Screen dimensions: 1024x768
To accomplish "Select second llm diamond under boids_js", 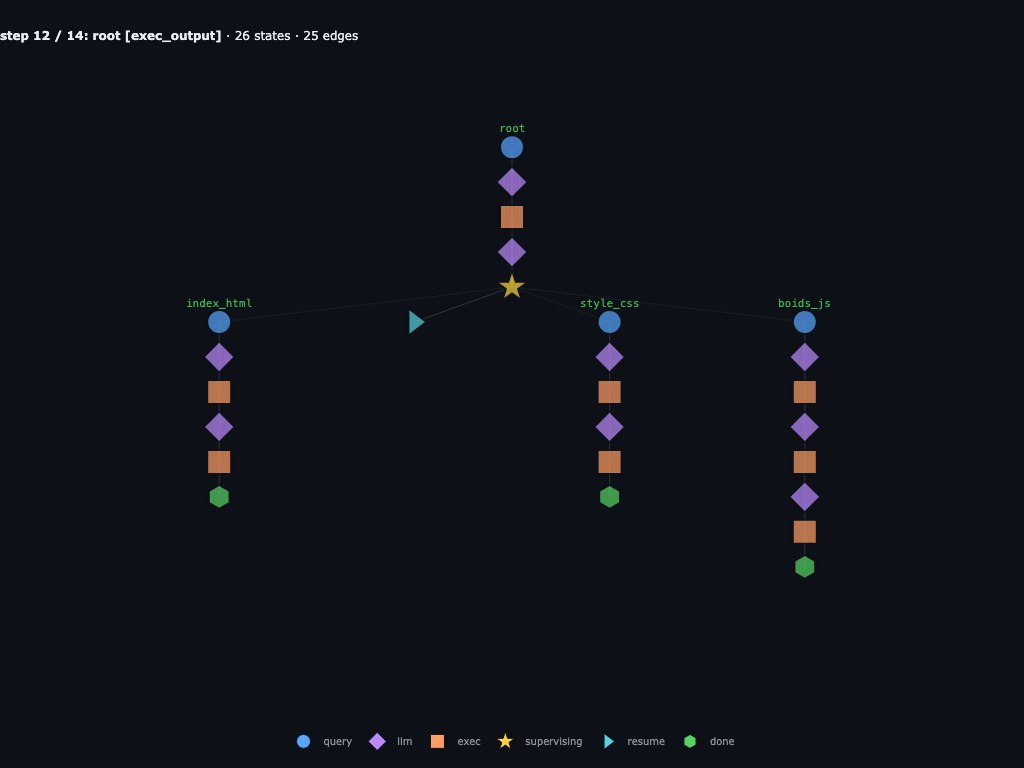I will pyautogui.click(x=805, y=427).
